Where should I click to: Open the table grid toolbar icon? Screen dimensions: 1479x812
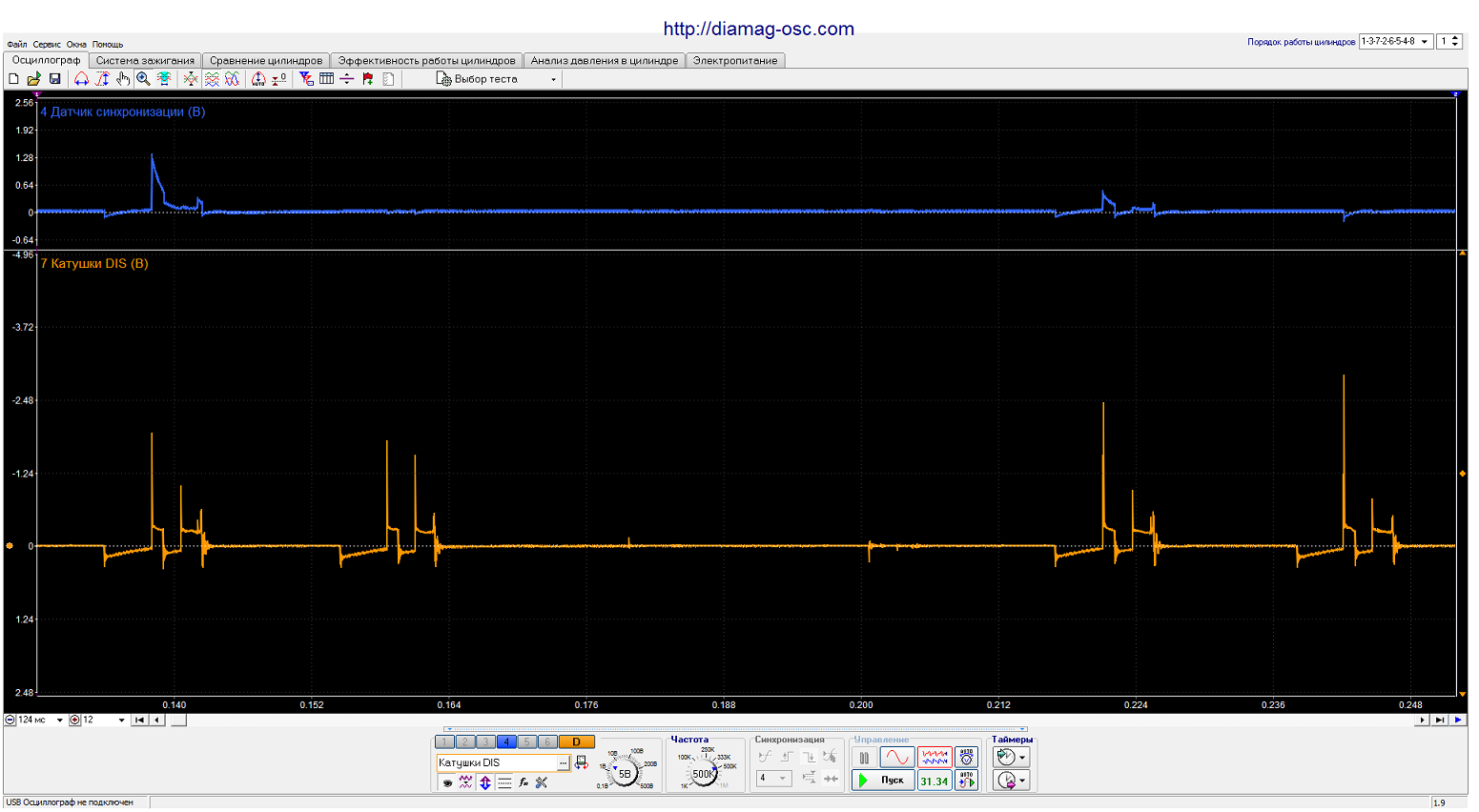pyautogui.click(x=326, y=79)
